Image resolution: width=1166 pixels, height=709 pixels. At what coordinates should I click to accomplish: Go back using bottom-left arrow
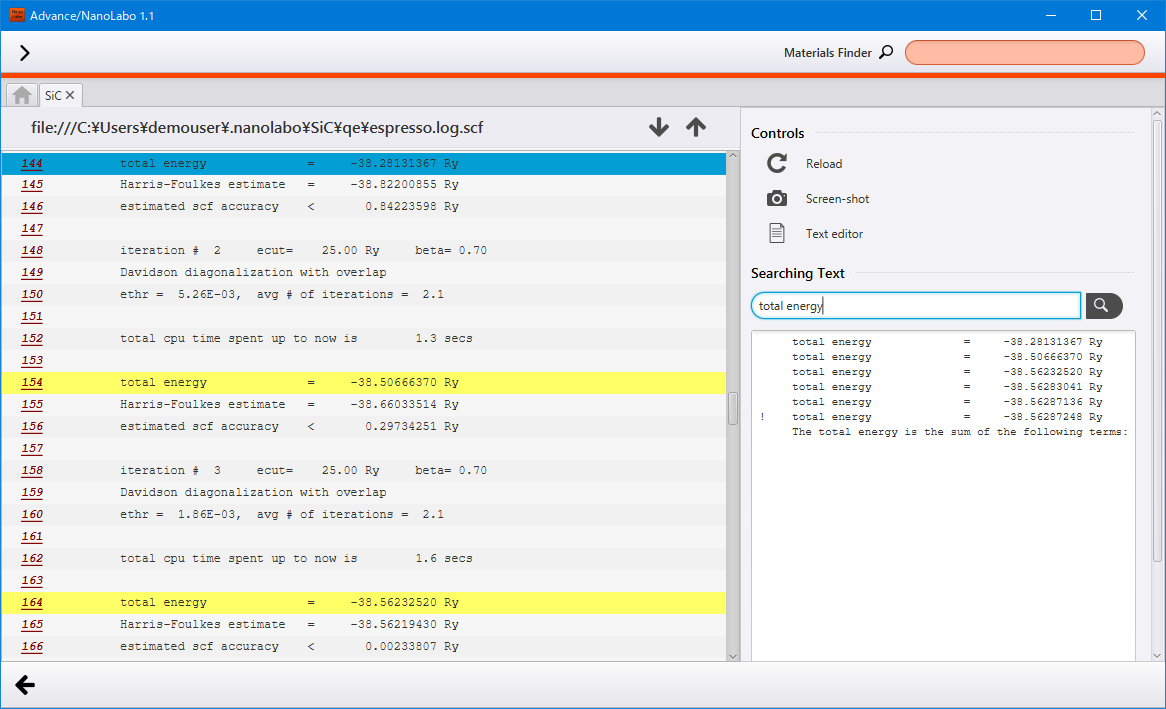[25, 685]
